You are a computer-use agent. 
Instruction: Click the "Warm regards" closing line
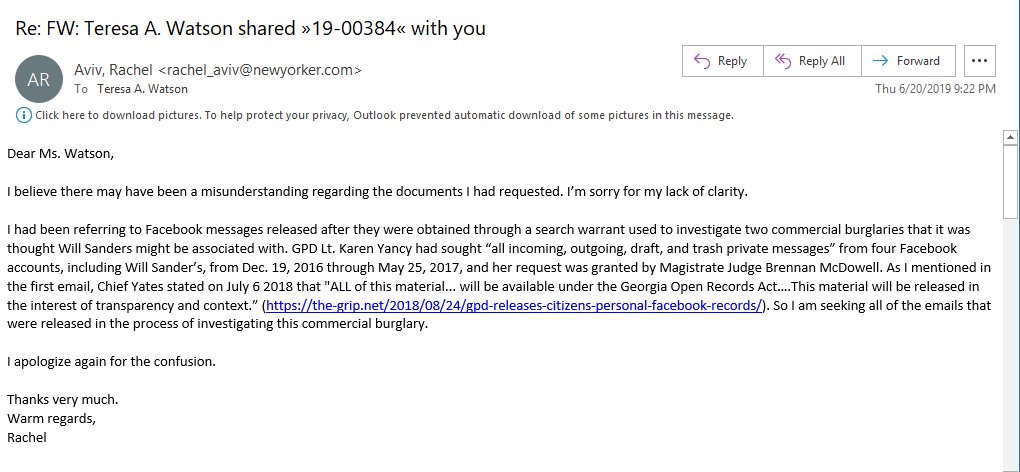[51, 418]
